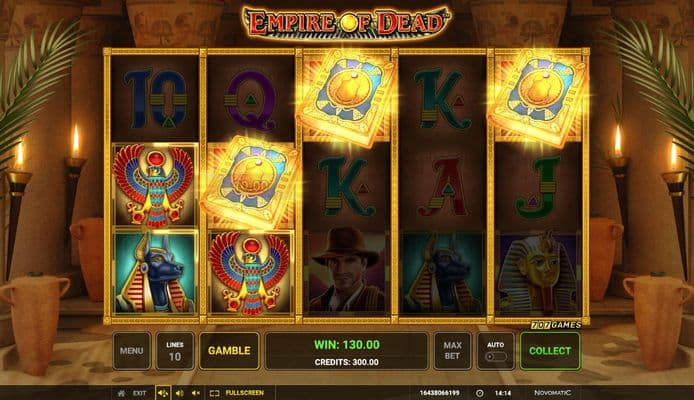Select the medium volume speaker icon
Image resolution: width=694 pixels, height=400 pixels.
click(x=179, y=393)
